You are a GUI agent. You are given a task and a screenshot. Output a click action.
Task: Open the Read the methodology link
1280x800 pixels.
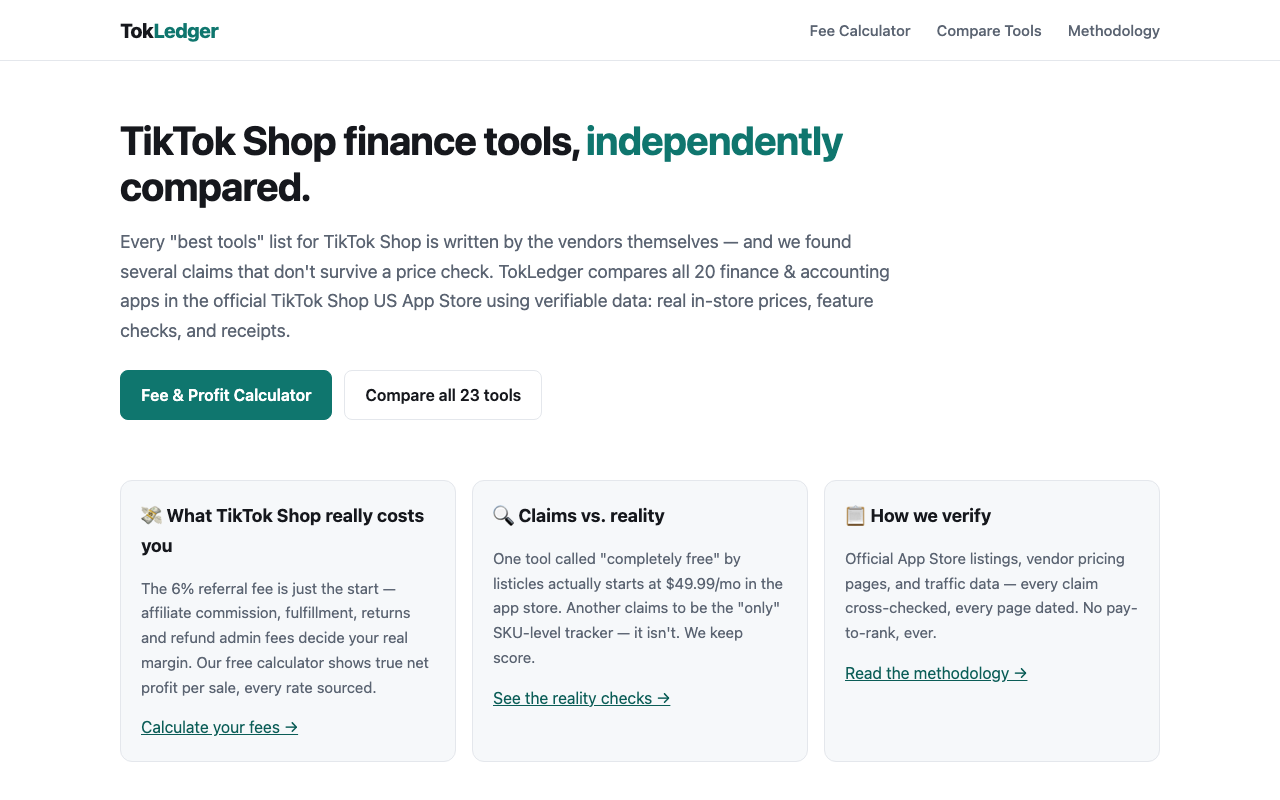(x=936, y=673)
